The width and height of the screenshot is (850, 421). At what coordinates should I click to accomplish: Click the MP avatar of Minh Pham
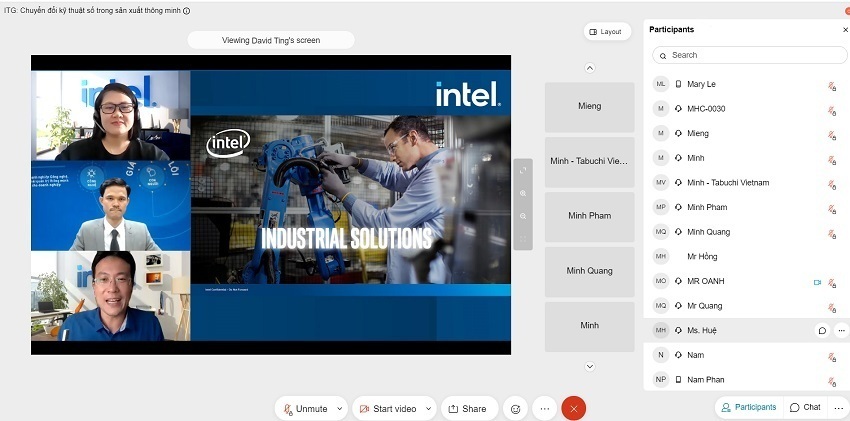pos(660,208)
